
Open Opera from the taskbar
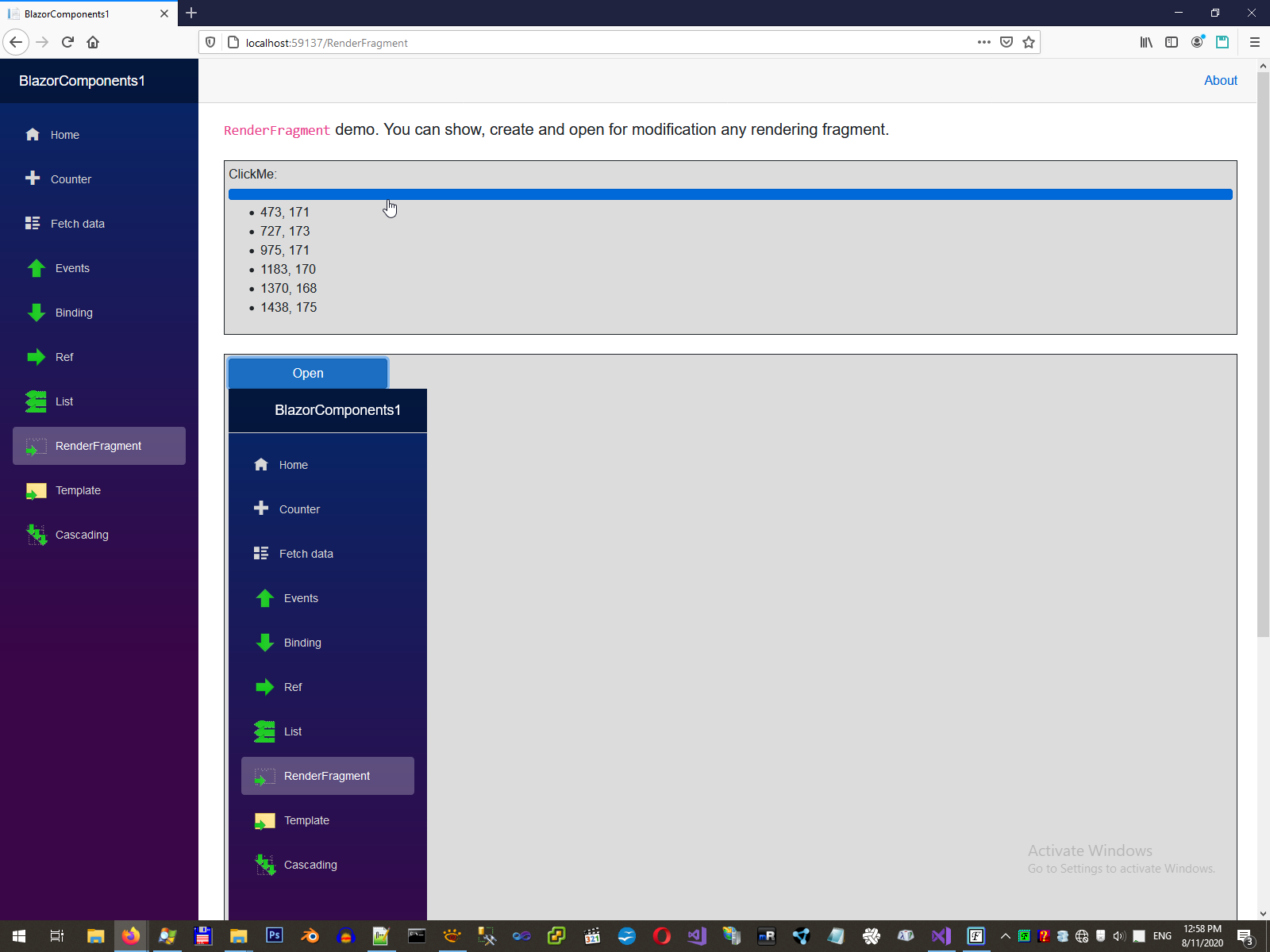pos(661,936)
